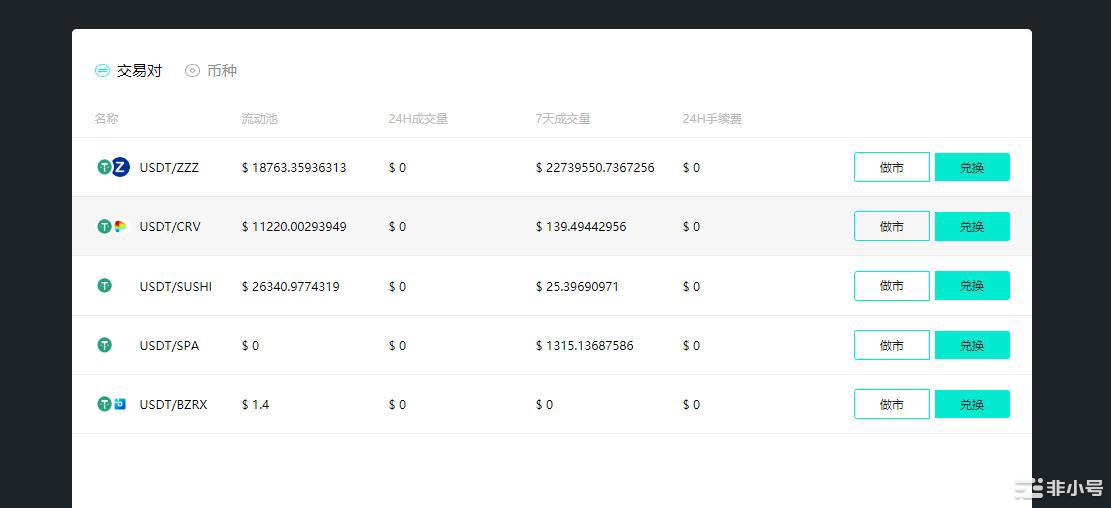Select the USDT/CRV pair name
1111x508 pixels.
pyautogui.click(x=170, y=227)
